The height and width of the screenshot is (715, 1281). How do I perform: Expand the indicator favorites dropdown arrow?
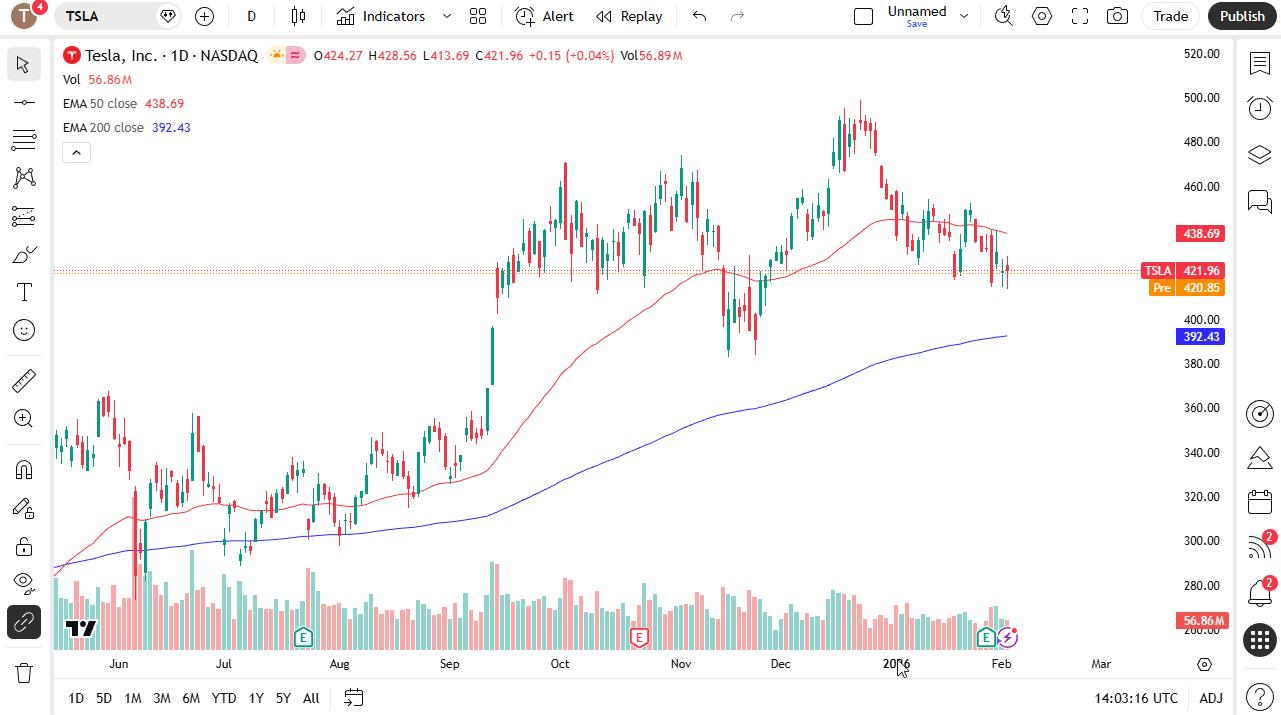(446, 16)
